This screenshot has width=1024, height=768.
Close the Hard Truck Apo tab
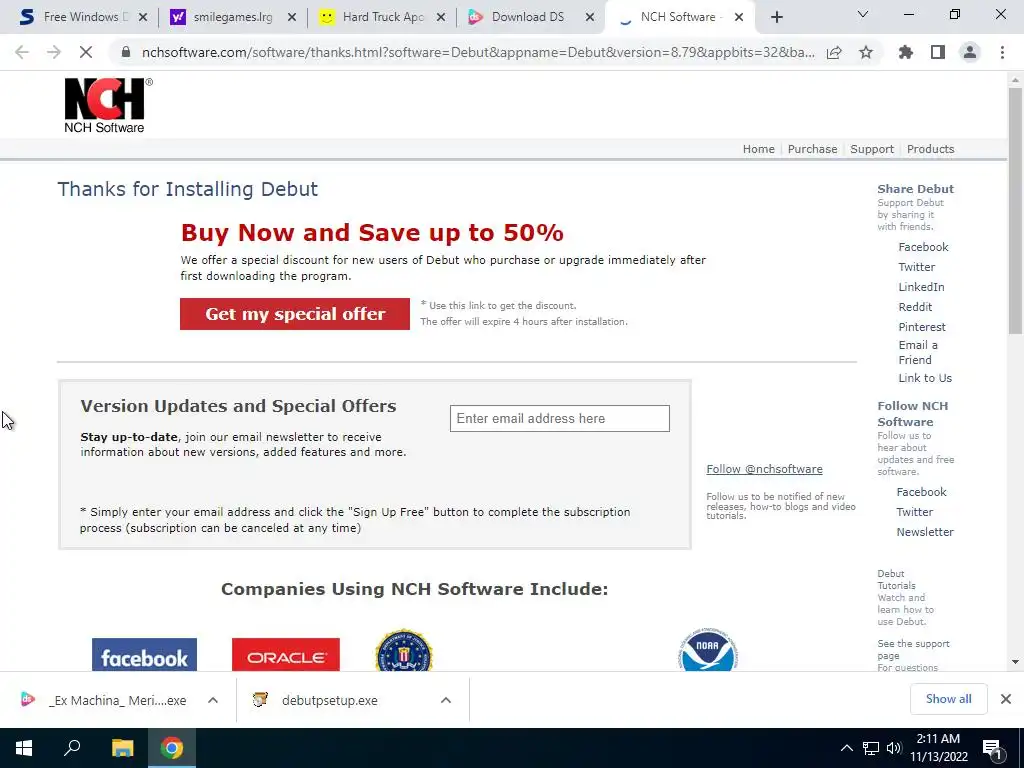click(441, 17)
